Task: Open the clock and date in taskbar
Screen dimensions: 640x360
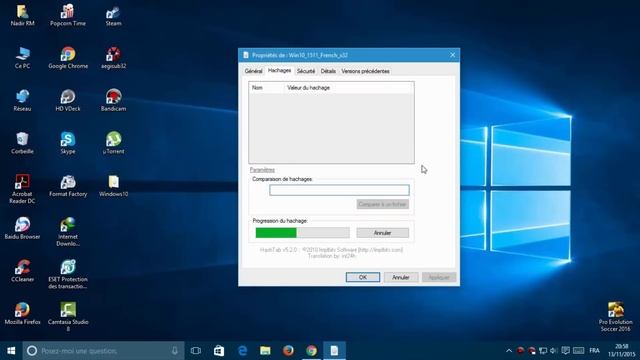Action: [x=621, y=351]
